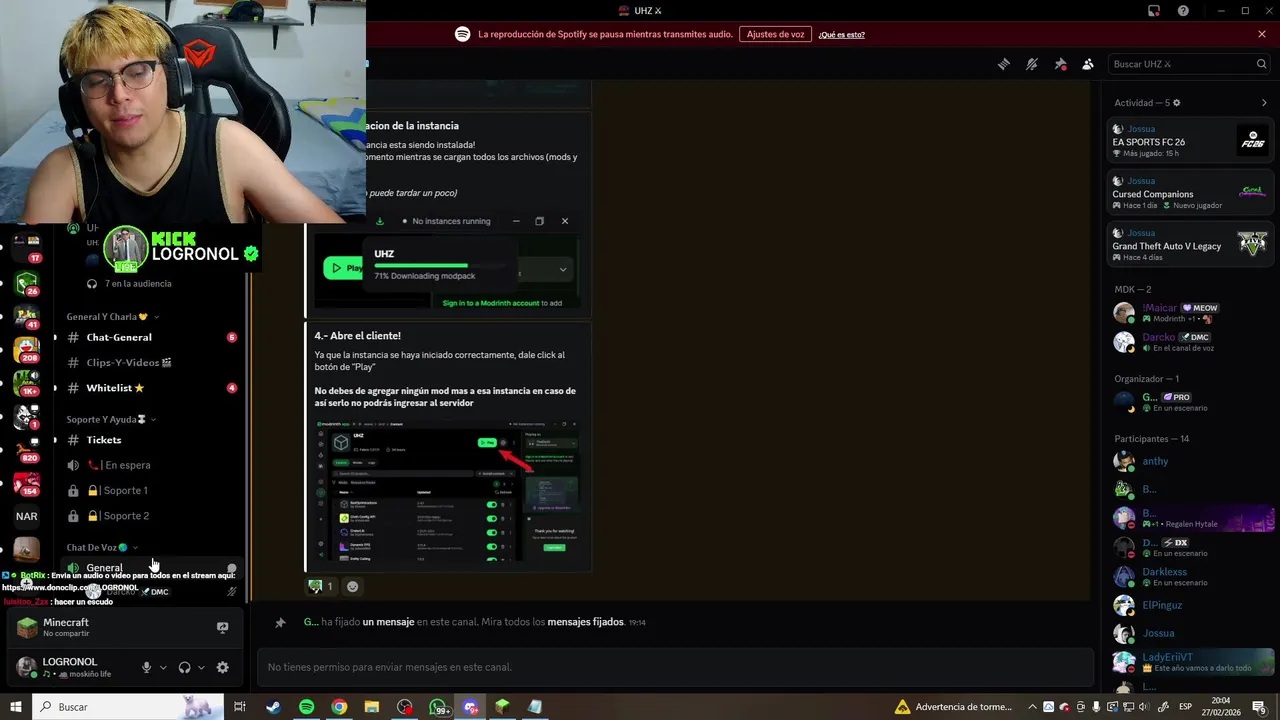Viewport: 1280px width, 720px height.
Task: Dismiss the Spotify paused notice banner
Action: [x=1262, y=34]
